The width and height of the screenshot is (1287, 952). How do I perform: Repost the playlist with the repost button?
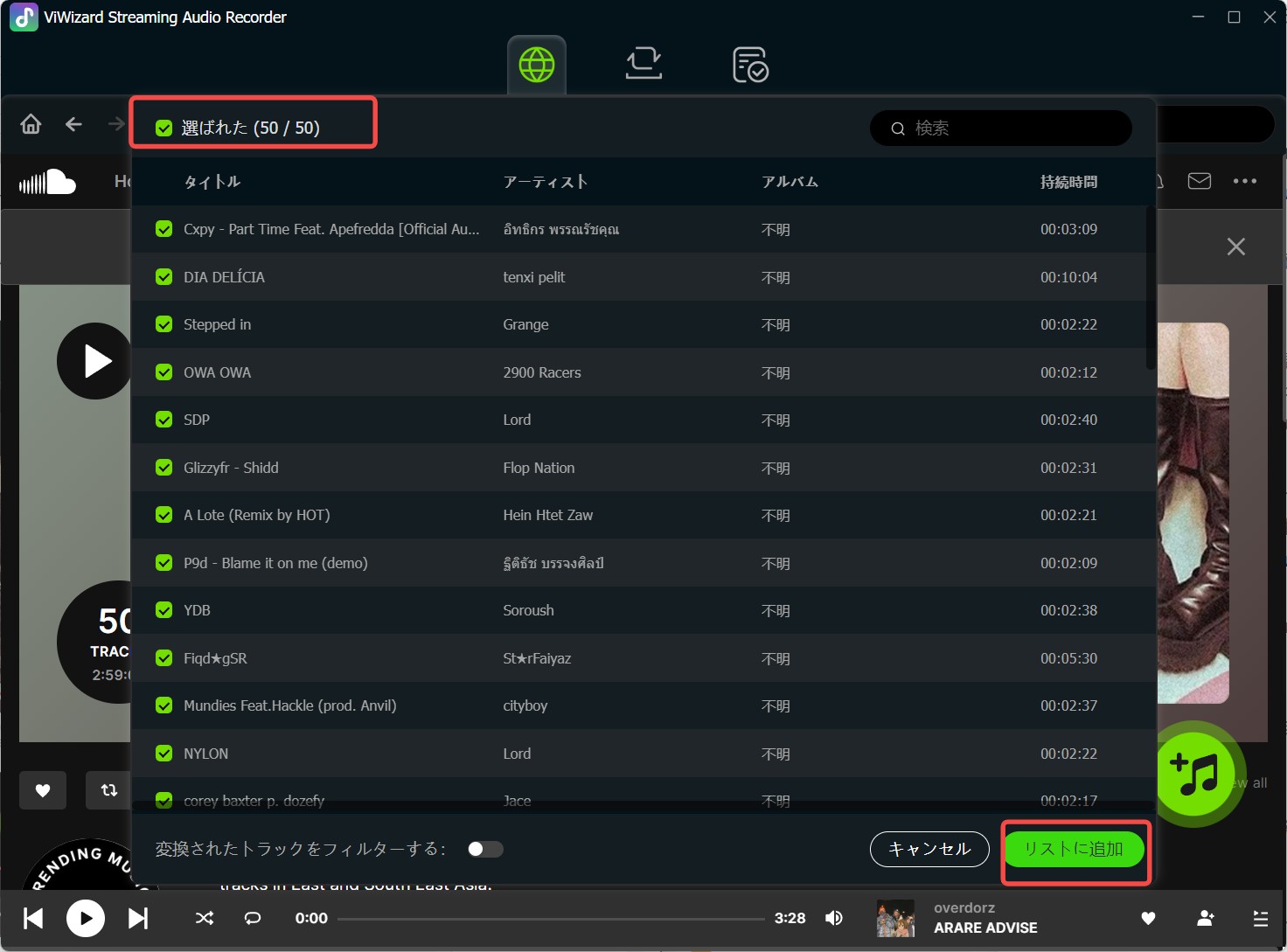point(108,790)
